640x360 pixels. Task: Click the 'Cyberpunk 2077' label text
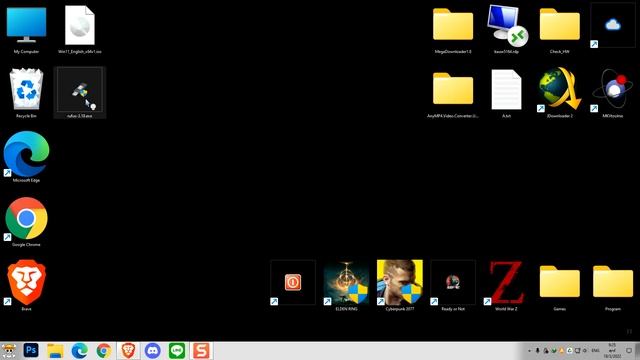[x=400, y=309]
